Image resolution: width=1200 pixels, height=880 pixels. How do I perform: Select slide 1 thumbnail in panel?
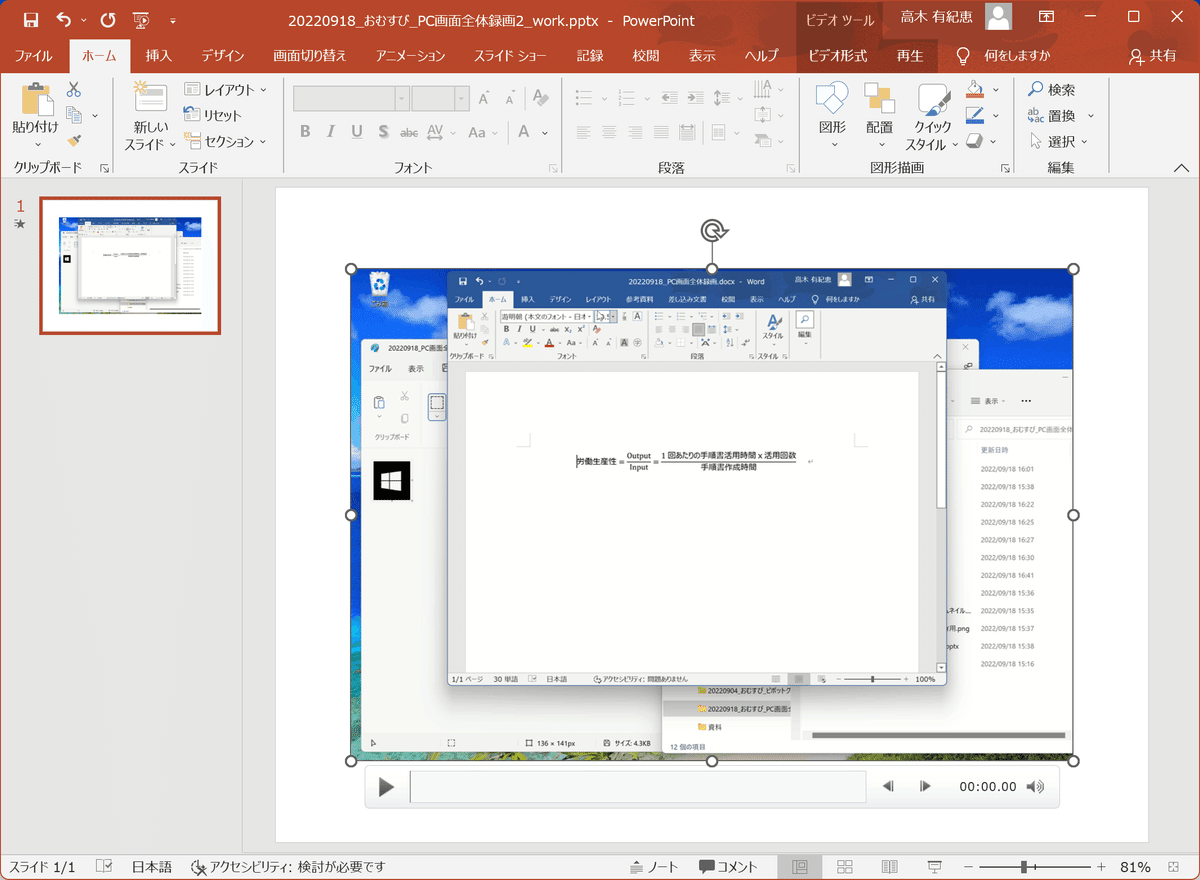click(130, 265)
